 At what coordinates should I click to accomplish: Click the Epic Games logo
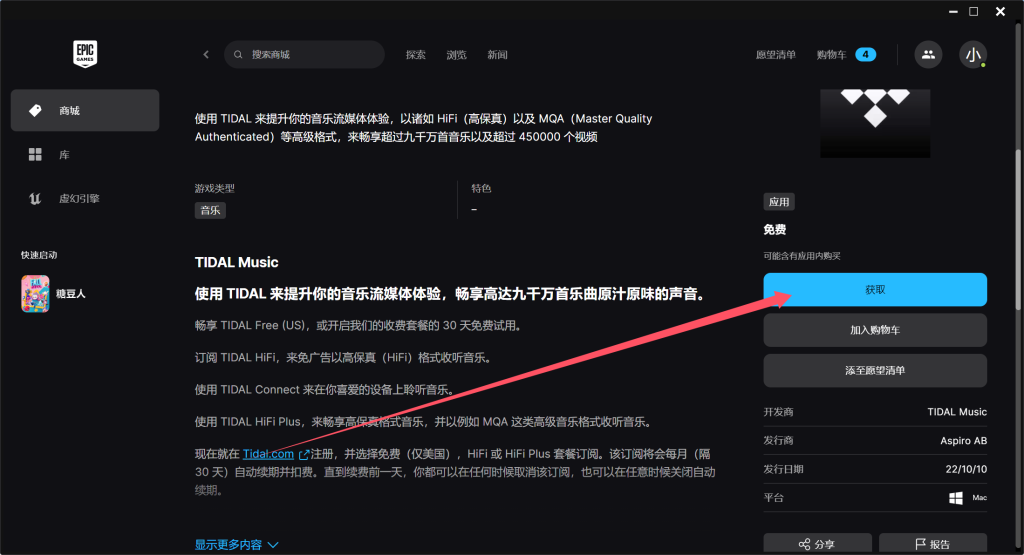pos(85,54)
